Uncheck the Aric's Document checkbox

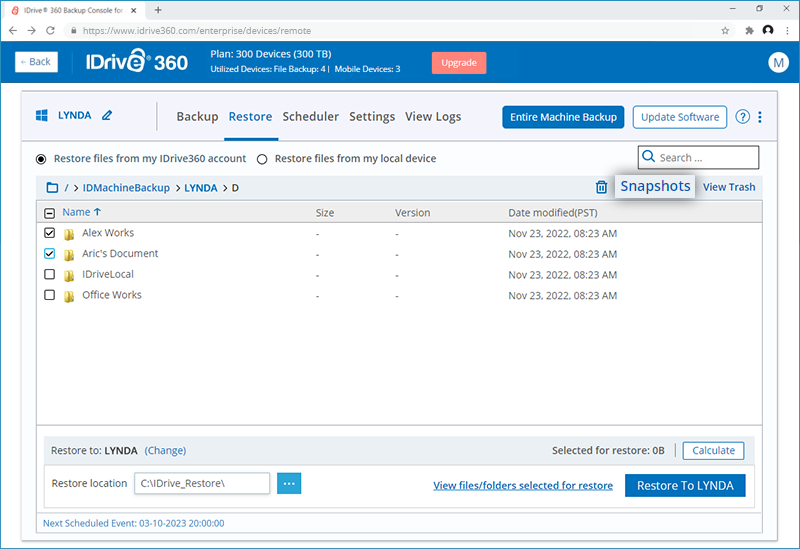(49, 254)
